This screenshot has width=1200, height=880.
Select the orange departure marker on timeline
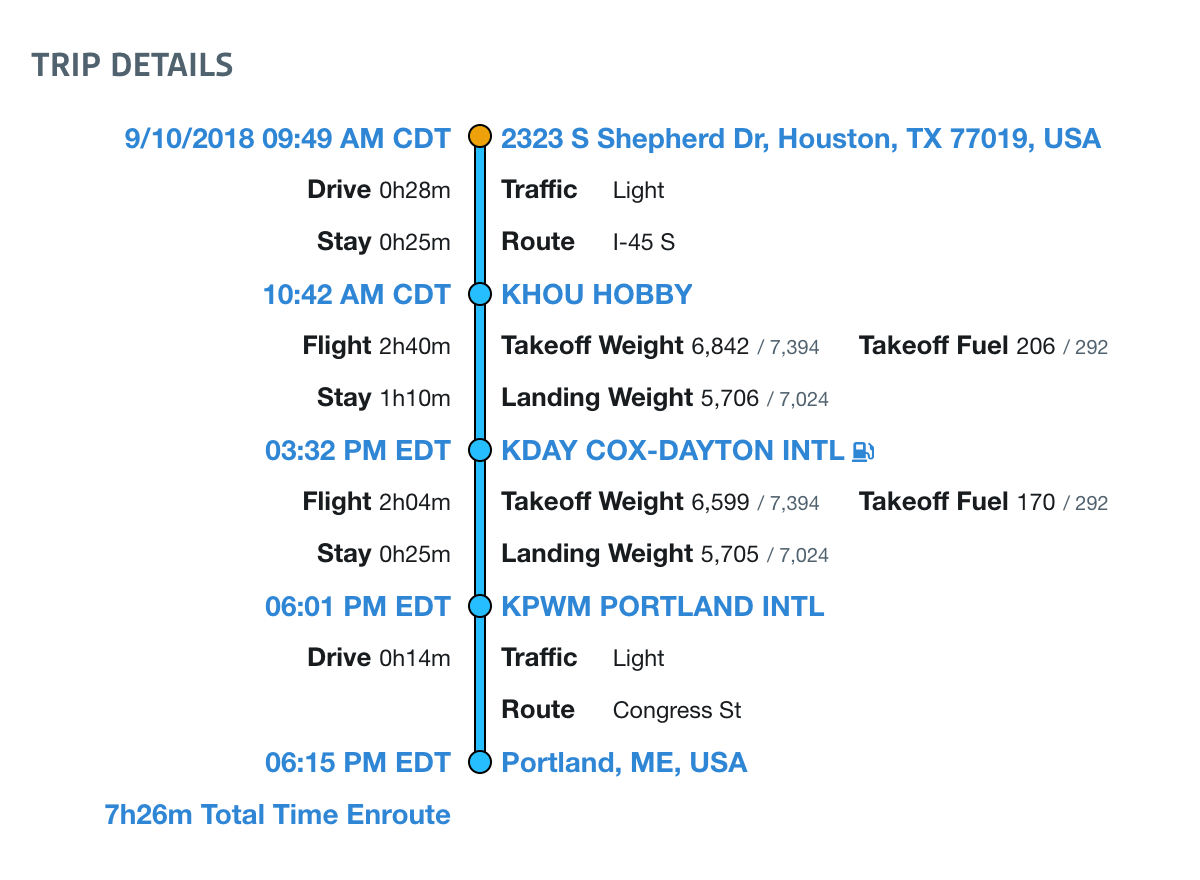click(x=481, y=137)
